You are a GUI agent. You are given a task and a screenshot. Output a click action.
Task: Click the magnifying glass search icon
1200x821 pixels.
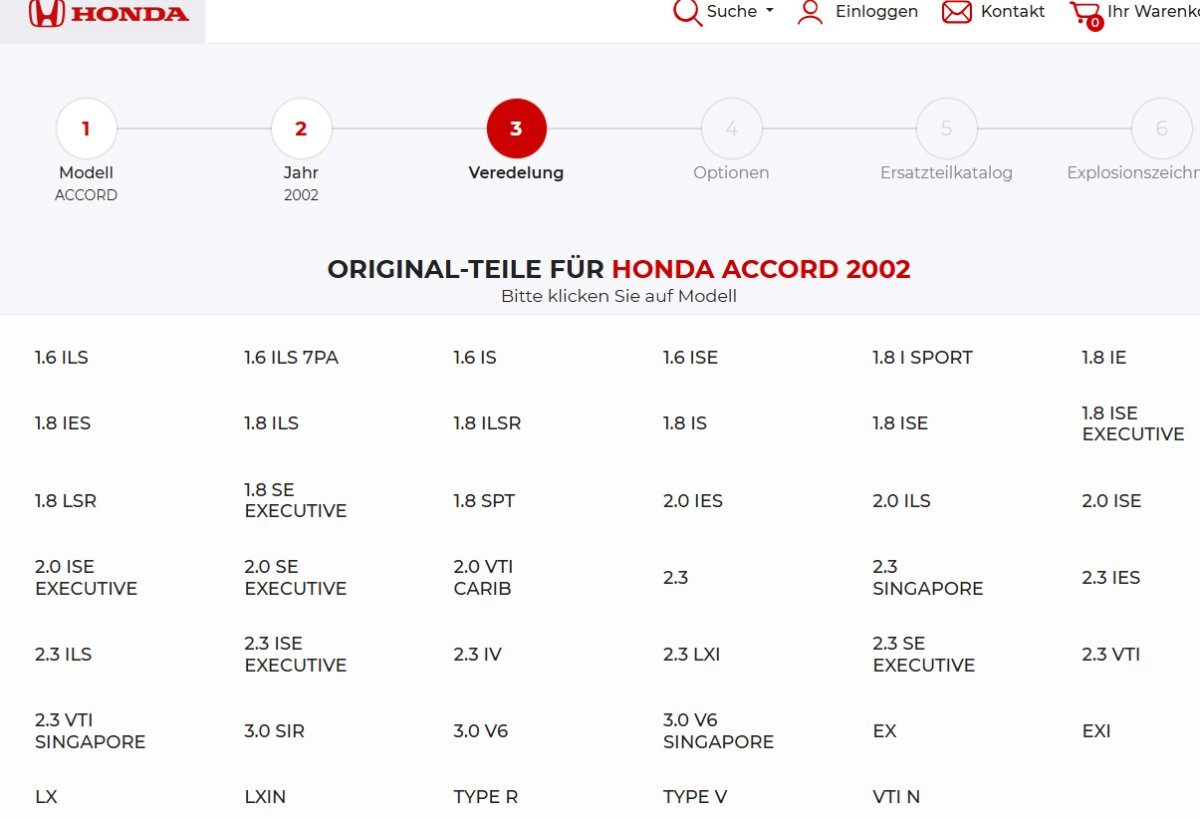[x=687, y=12]
